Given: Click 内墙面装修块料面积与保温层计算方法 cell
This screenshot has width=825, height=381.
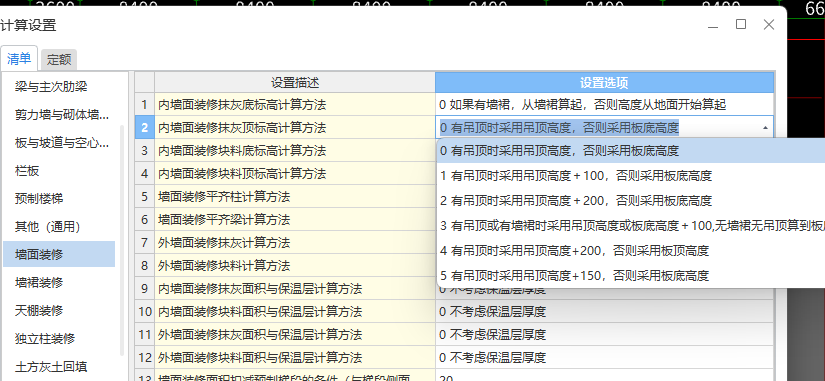Looking at the screenshot, I should [x=295, y=312].
